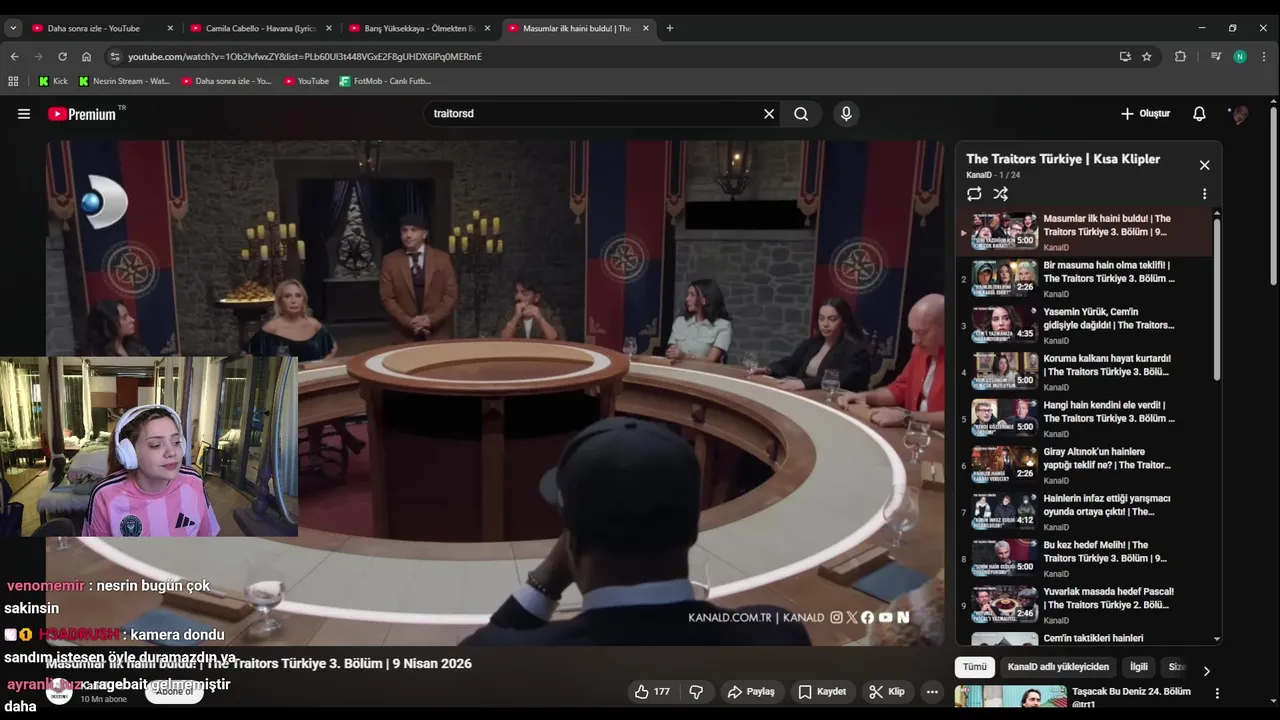
Task: Open media controls icon in toolbar
Action: click(x=1216, y=57)
